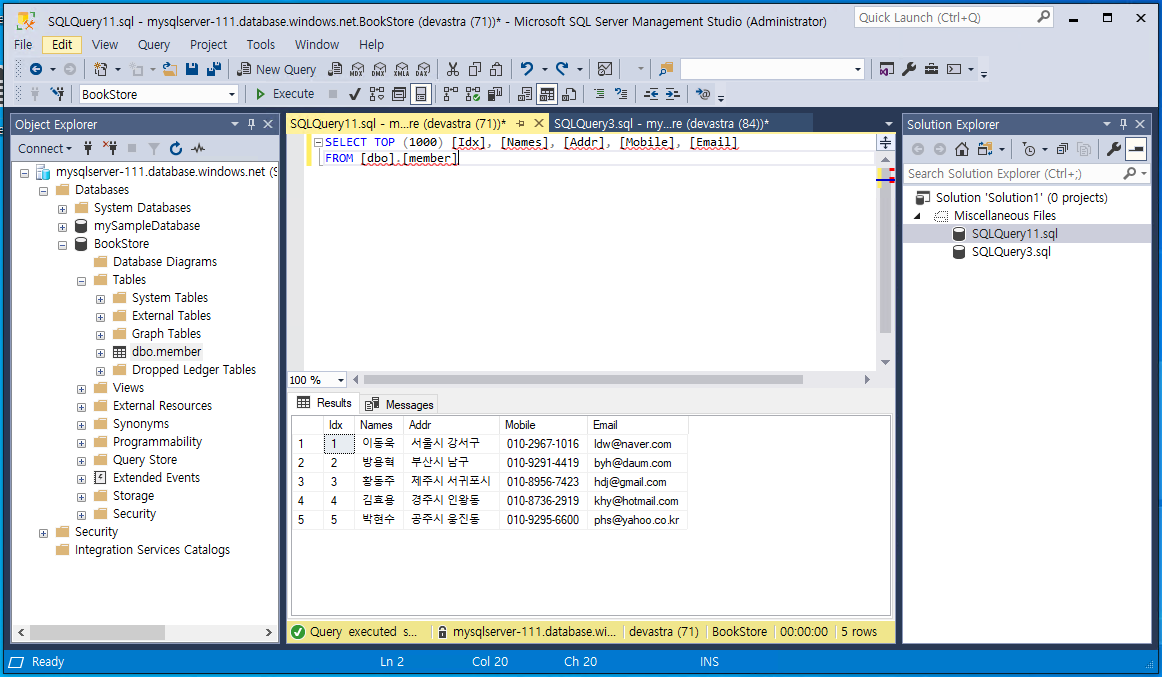Open the Tools menu
Image resolution: width=1162 pixels, height=677 pixels.
tap(260, 44)
